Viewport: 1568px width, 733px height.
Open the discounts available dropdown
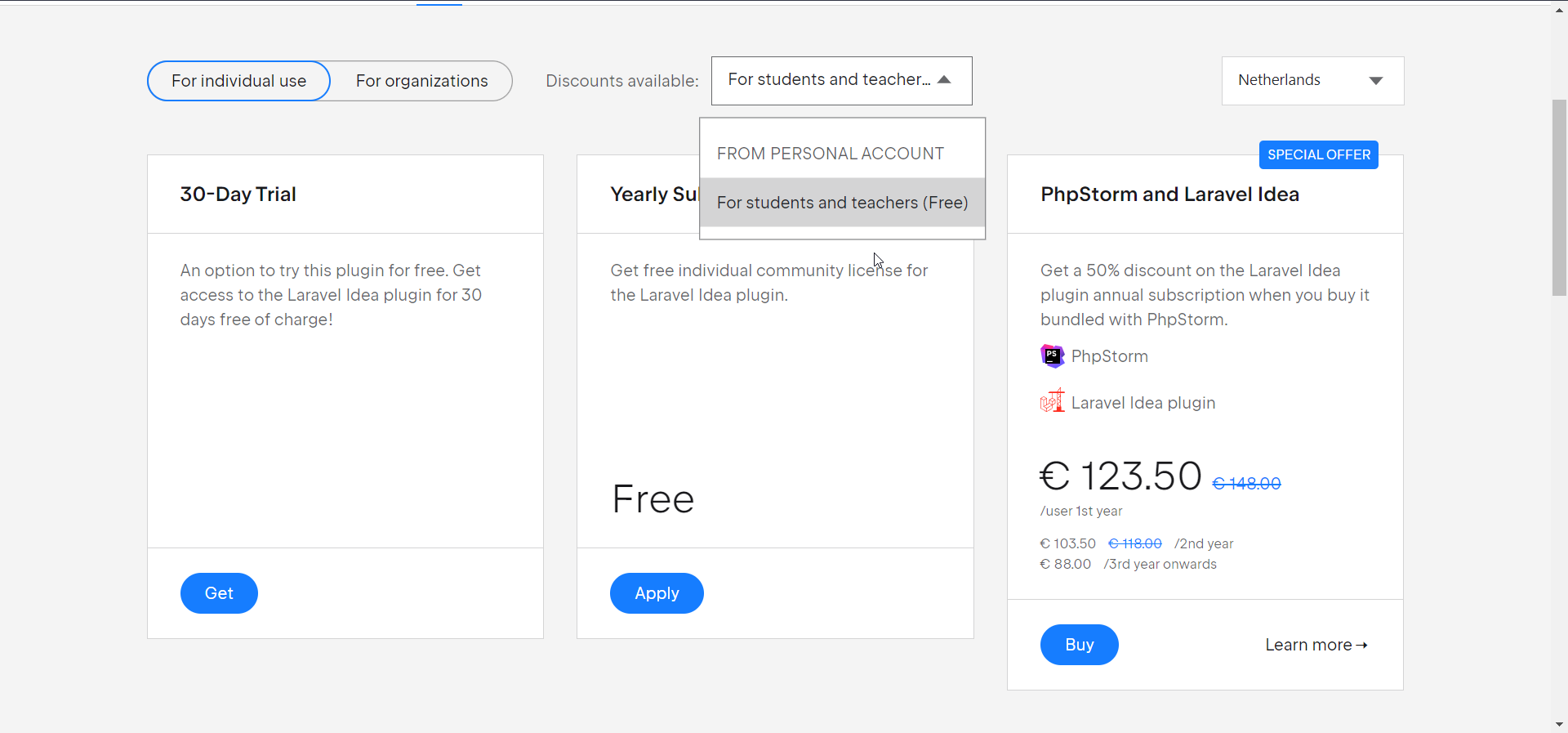841,80
